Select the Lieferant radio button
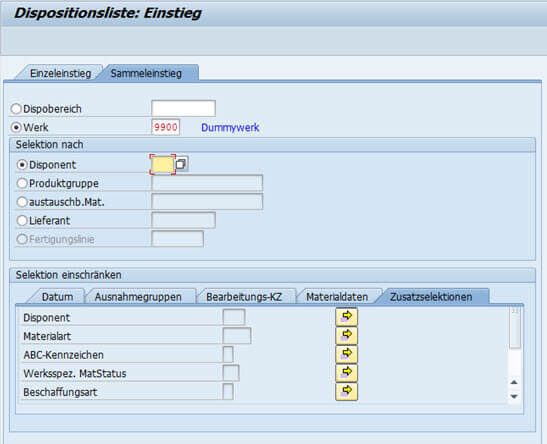 pos(22,220)
